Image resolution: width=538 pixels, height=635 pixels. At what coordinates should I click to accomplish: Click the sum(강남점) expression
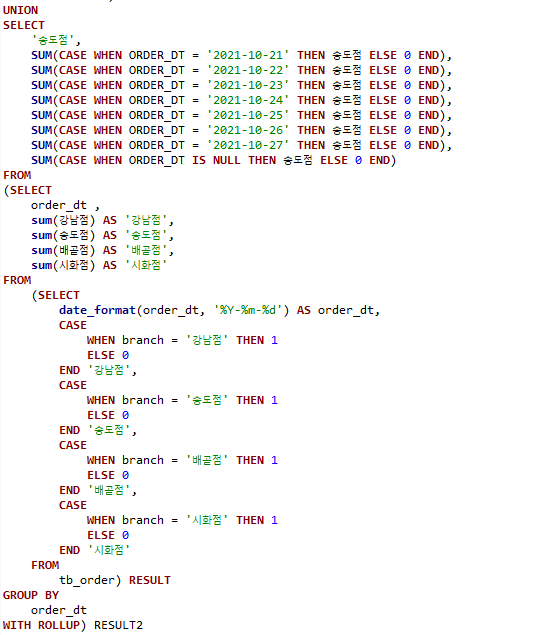point(63,220)
